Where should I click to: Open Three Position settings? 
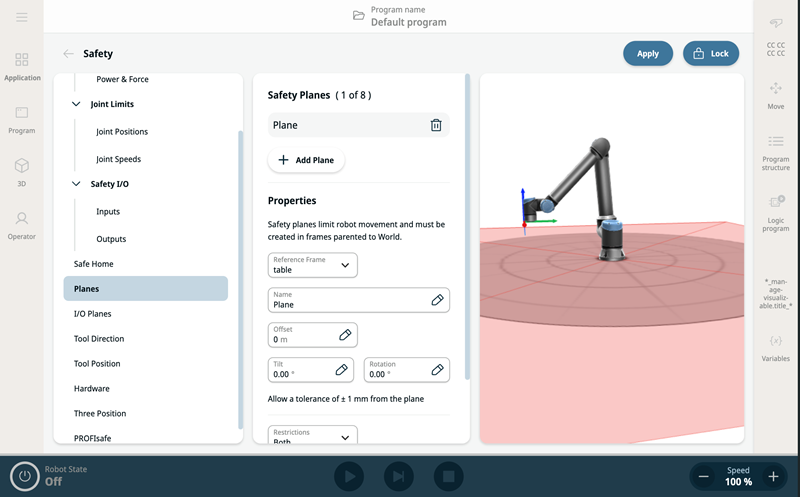[x=100, y=413]
